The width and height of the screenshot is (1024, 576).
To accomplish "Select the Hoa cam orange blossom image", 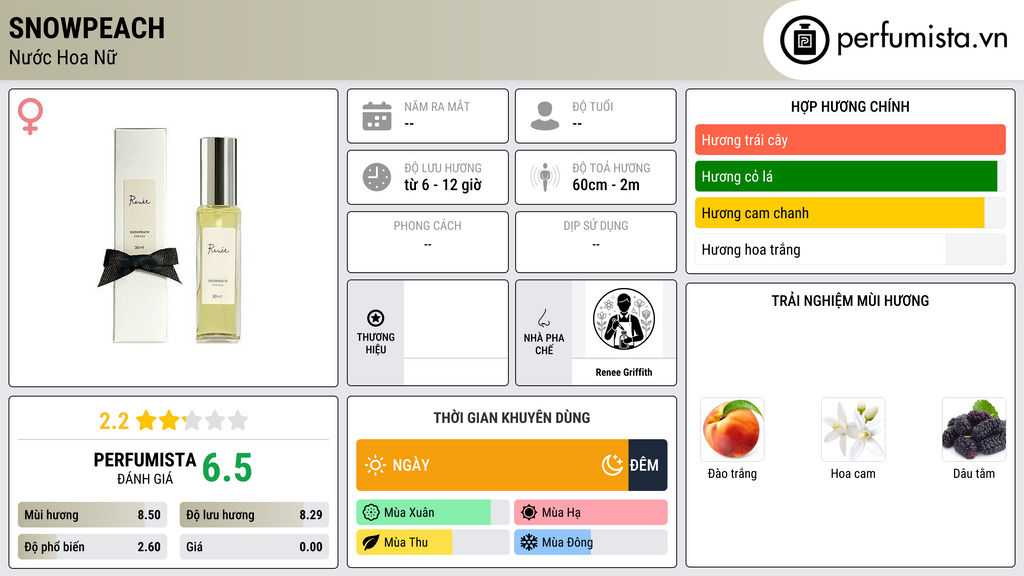I will tap(853, 430).
